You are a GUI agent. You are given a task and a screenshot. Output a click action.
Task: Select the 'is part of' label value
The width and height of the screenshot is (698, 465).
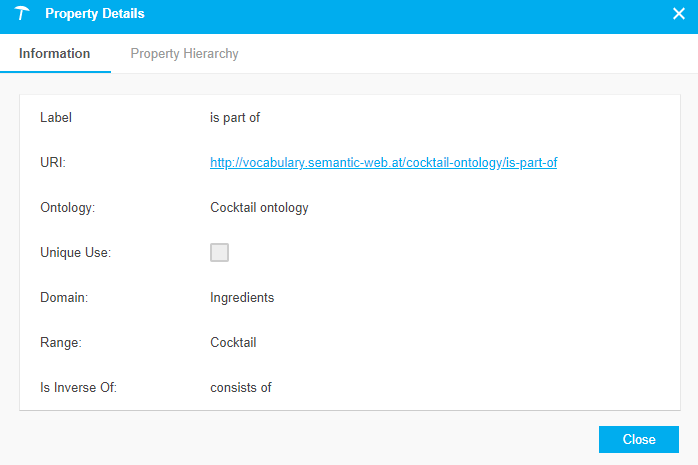coord(235,117)
